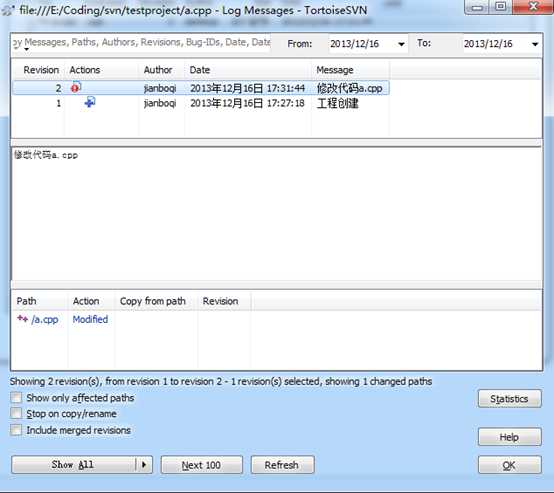This screenshot has height=493, width=554.
Task: Click the Show All button
Action: point(73,465)
